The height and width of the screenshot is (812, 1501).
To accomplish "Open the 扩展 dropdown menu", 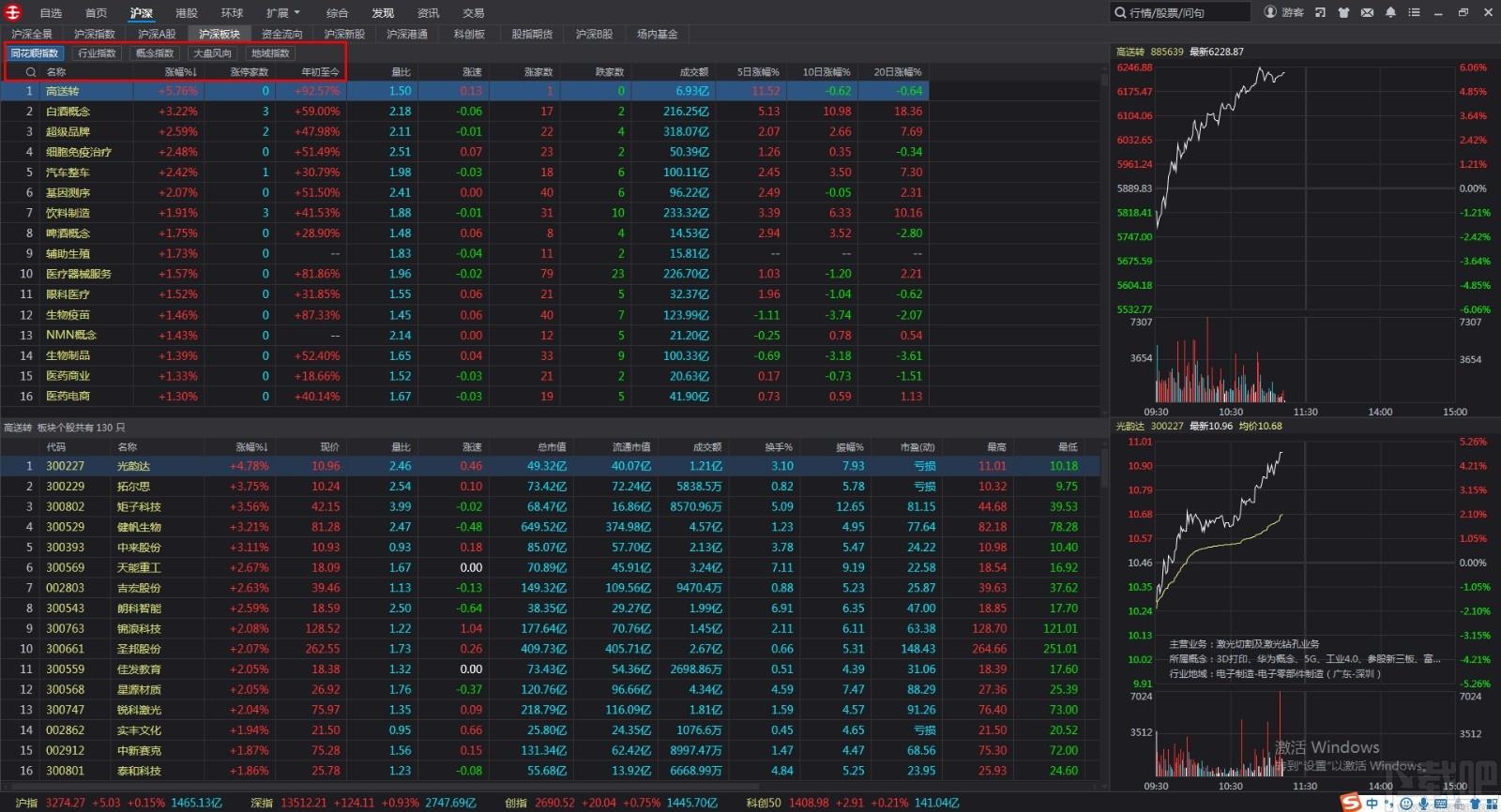I will pyautogui.click(x=282, y=13).
